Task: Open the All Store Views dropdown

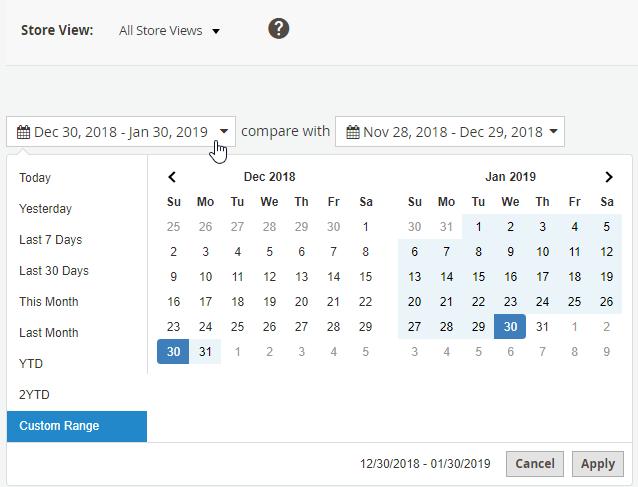Action: (168, 31)
